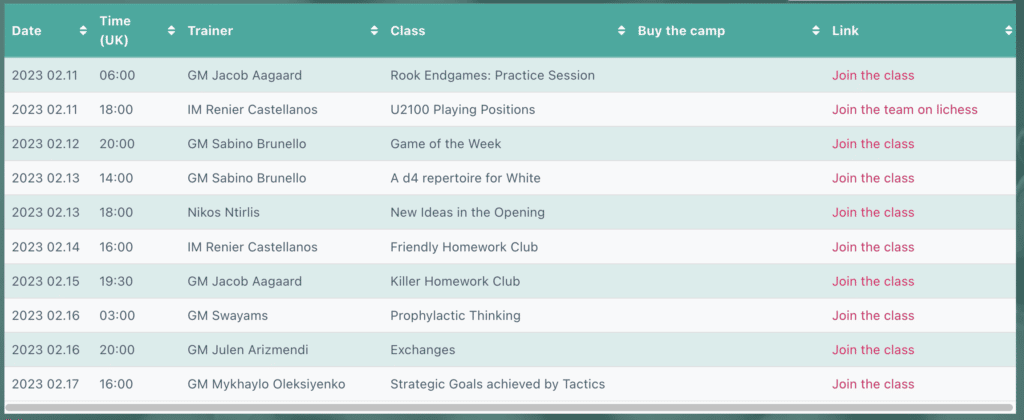Join New Ideas in the Opening class
Screen dimensions: 1024x420
pyautogui.click(x=873, y=212)
